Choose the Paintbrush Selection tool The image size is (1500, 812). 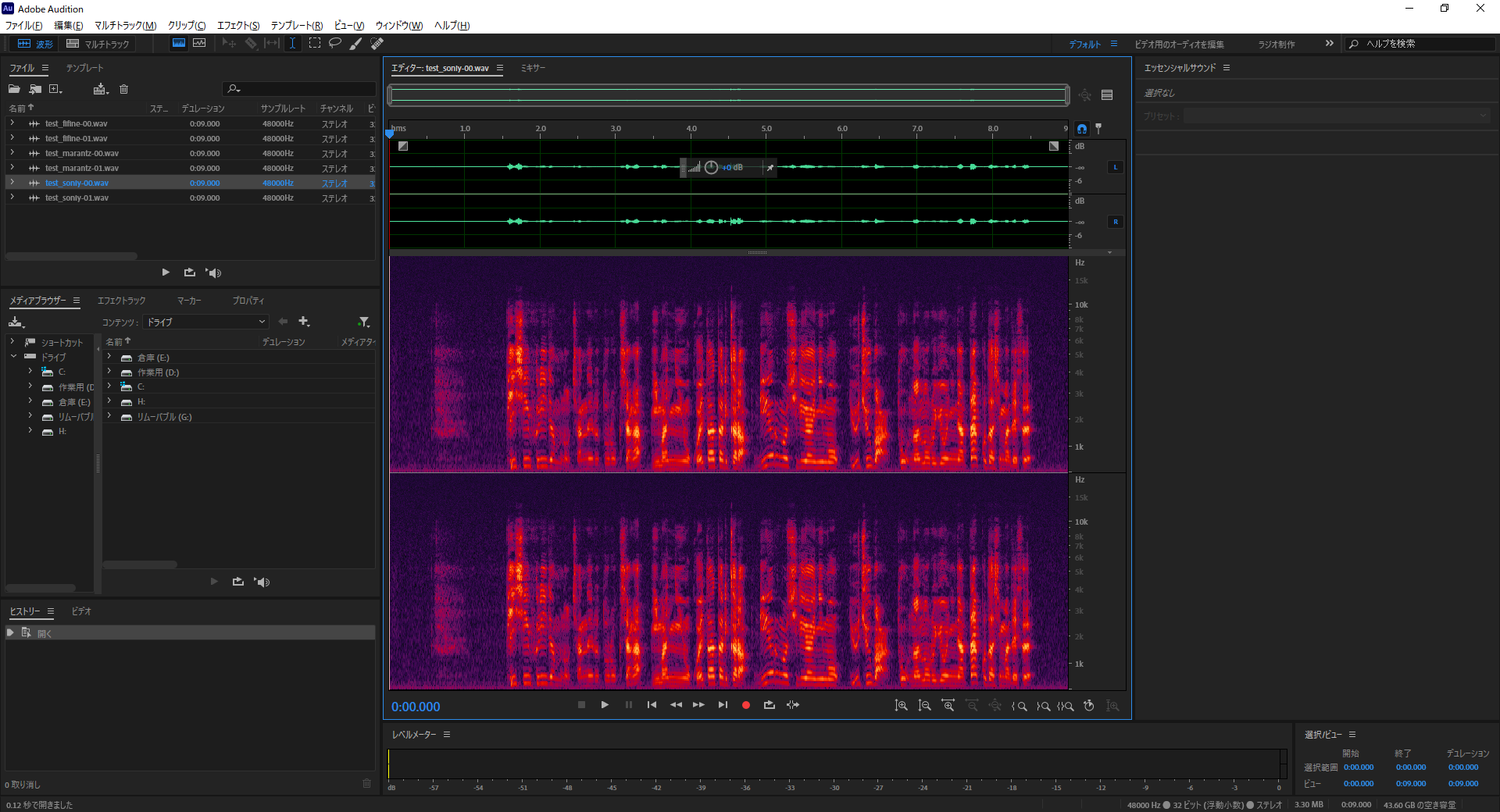click(x=355, y=44)
